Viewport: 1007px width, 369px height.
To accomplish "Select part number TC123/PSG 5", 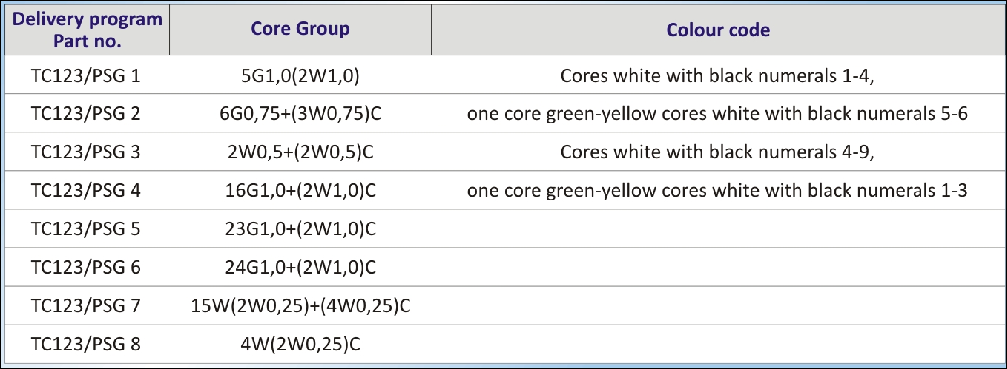I will pos(86,228).
